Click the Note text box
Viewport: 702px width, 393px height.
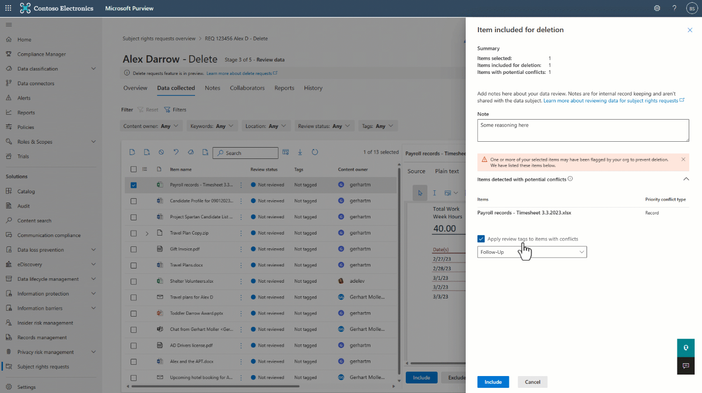coord(583,130)
